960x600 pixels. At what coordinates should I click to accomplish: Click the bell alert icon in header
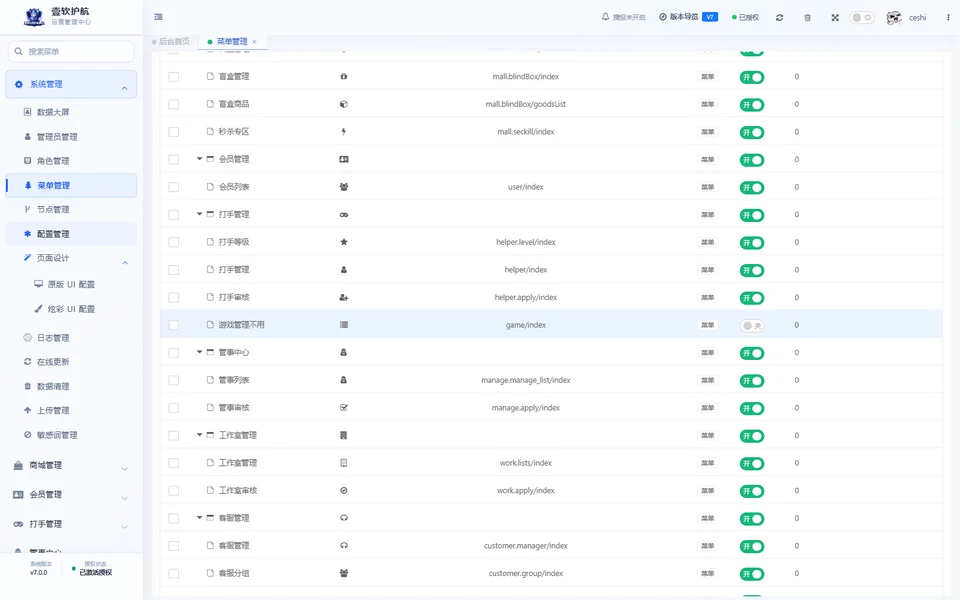tap(606, 17)
